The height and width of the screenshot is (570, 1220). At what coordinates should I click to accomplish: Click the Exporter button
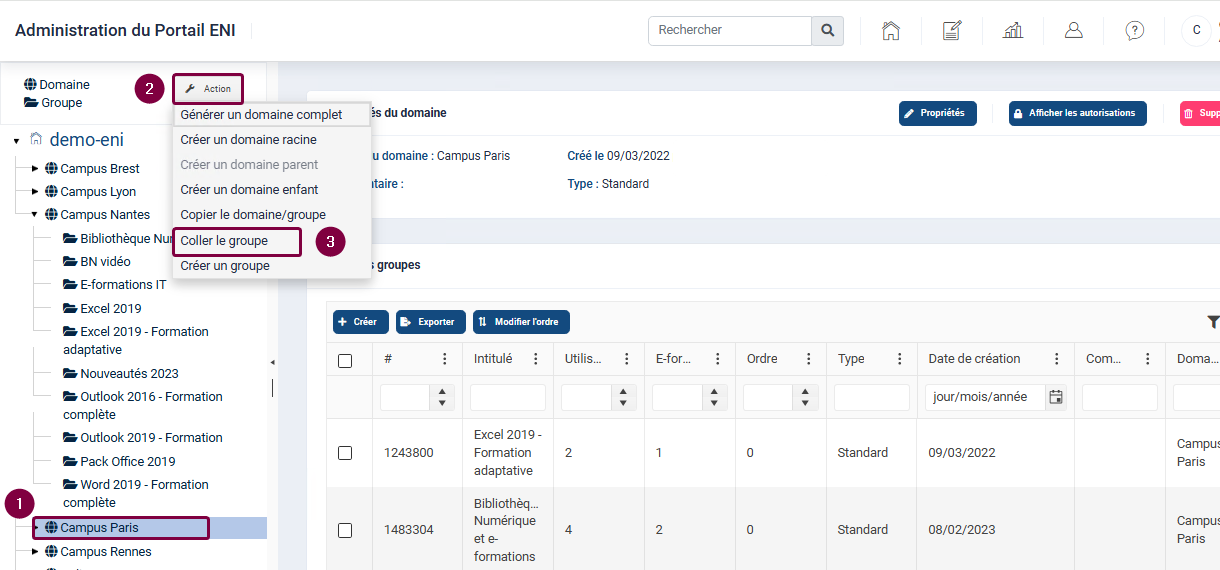click(431, 322)
